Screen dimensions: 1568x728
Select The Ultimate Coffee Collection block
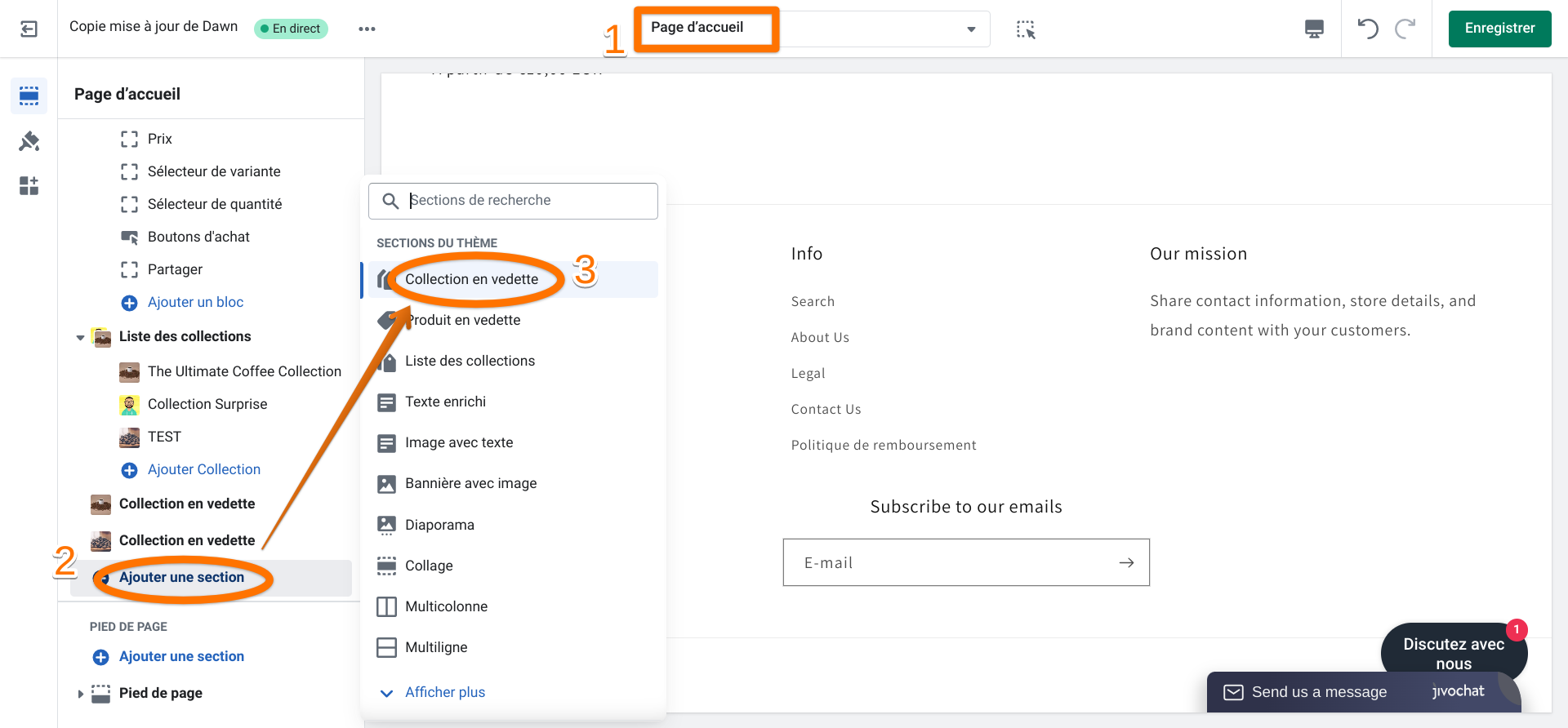(x=244, y=371)
